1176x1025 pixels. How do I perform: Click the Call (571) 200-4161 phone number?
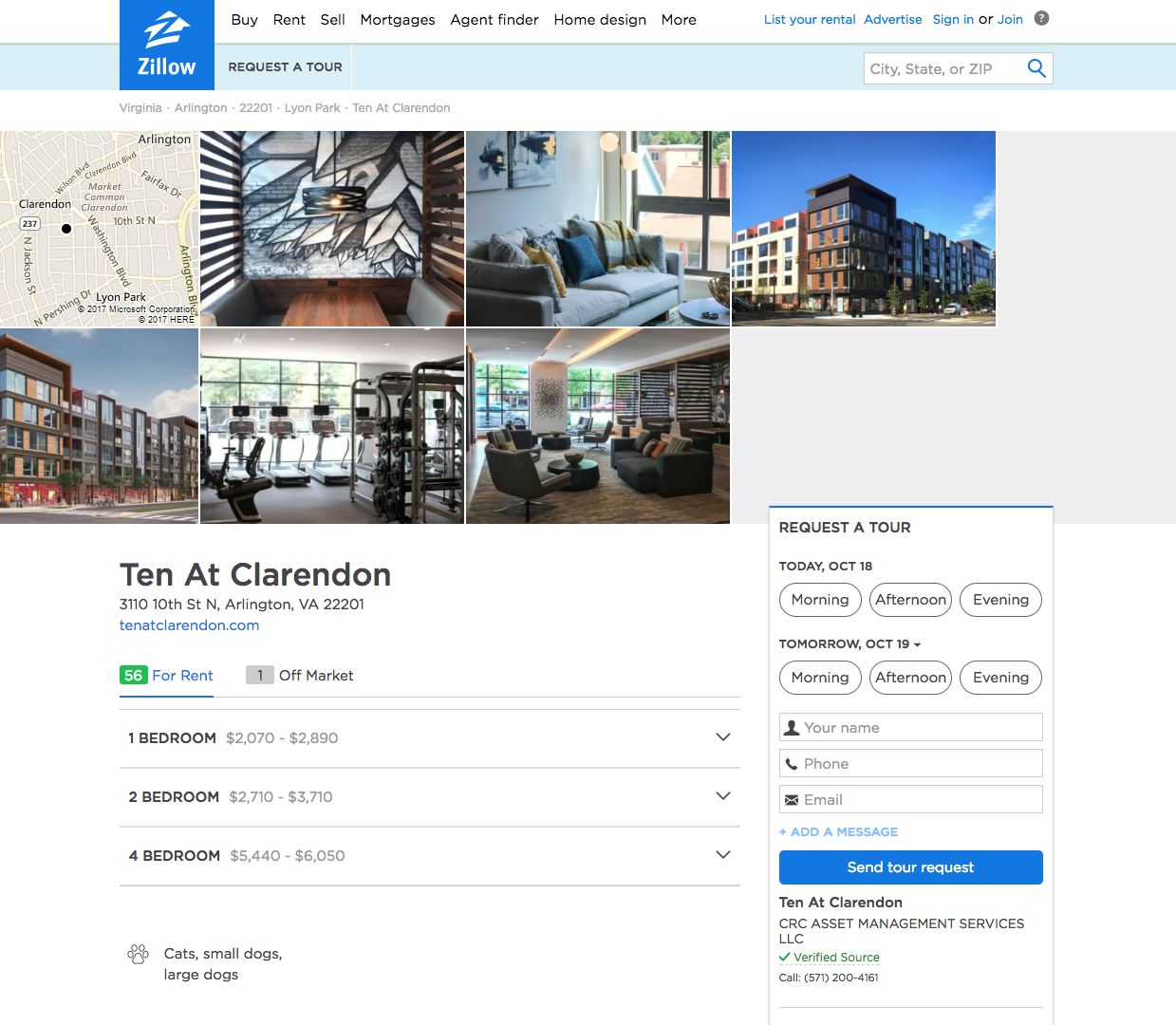[x=841, y=978]
